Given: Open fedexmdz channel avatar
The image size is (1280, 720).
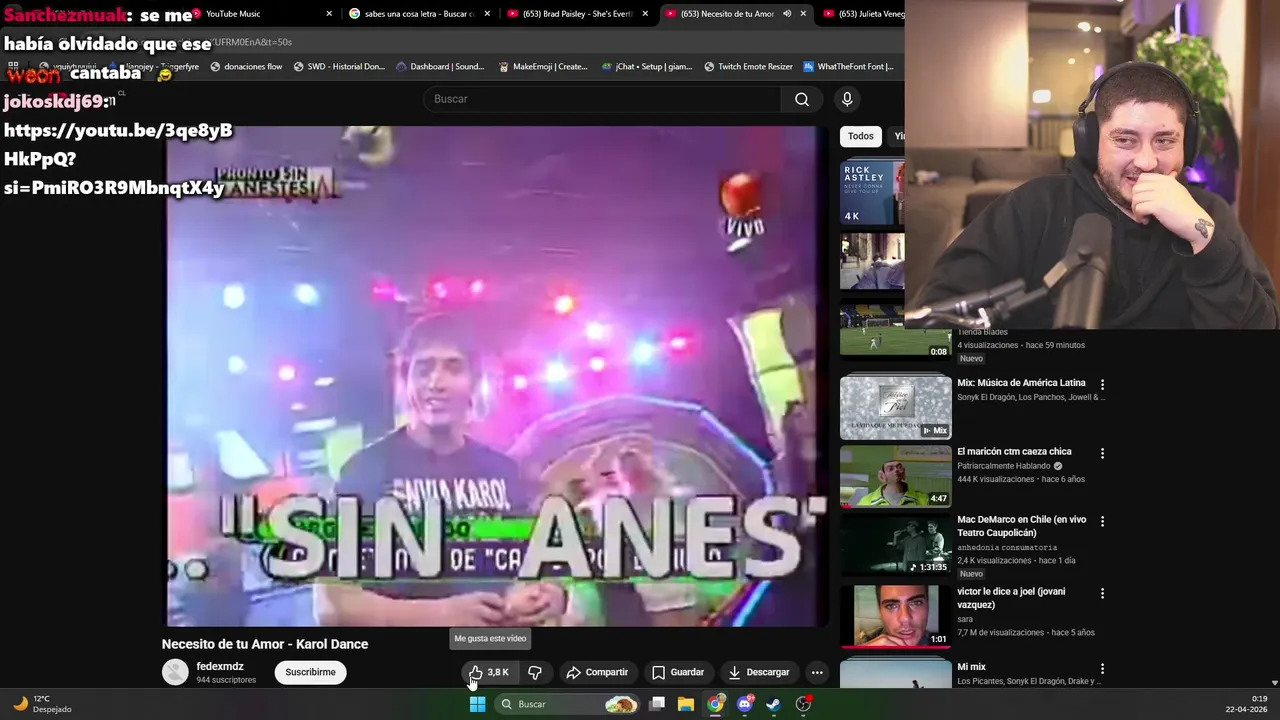Looking at the screenshot, I should (175, 672).
